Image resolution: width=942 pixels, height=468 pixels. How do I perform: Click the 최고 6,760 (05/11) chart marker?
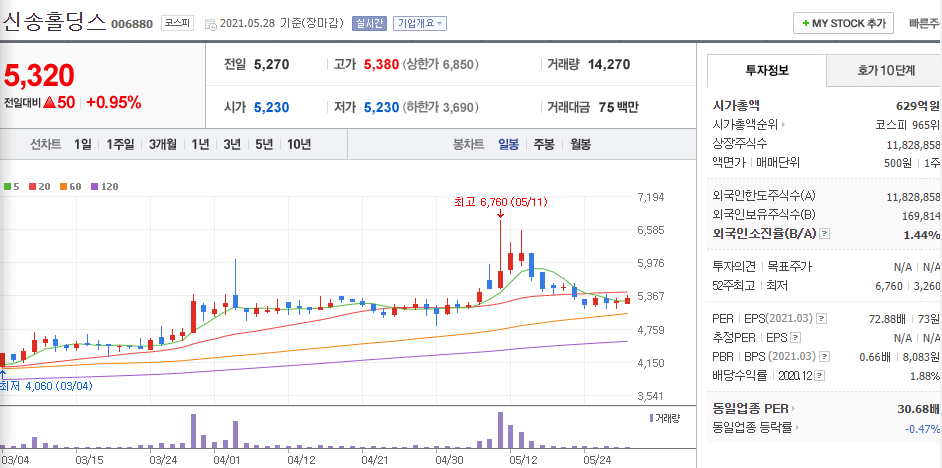point(502,203)
